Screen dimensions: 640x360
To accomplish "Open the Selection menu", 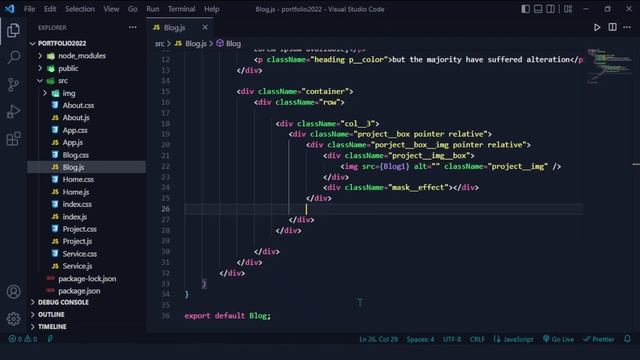I will (x=80, y=9).
